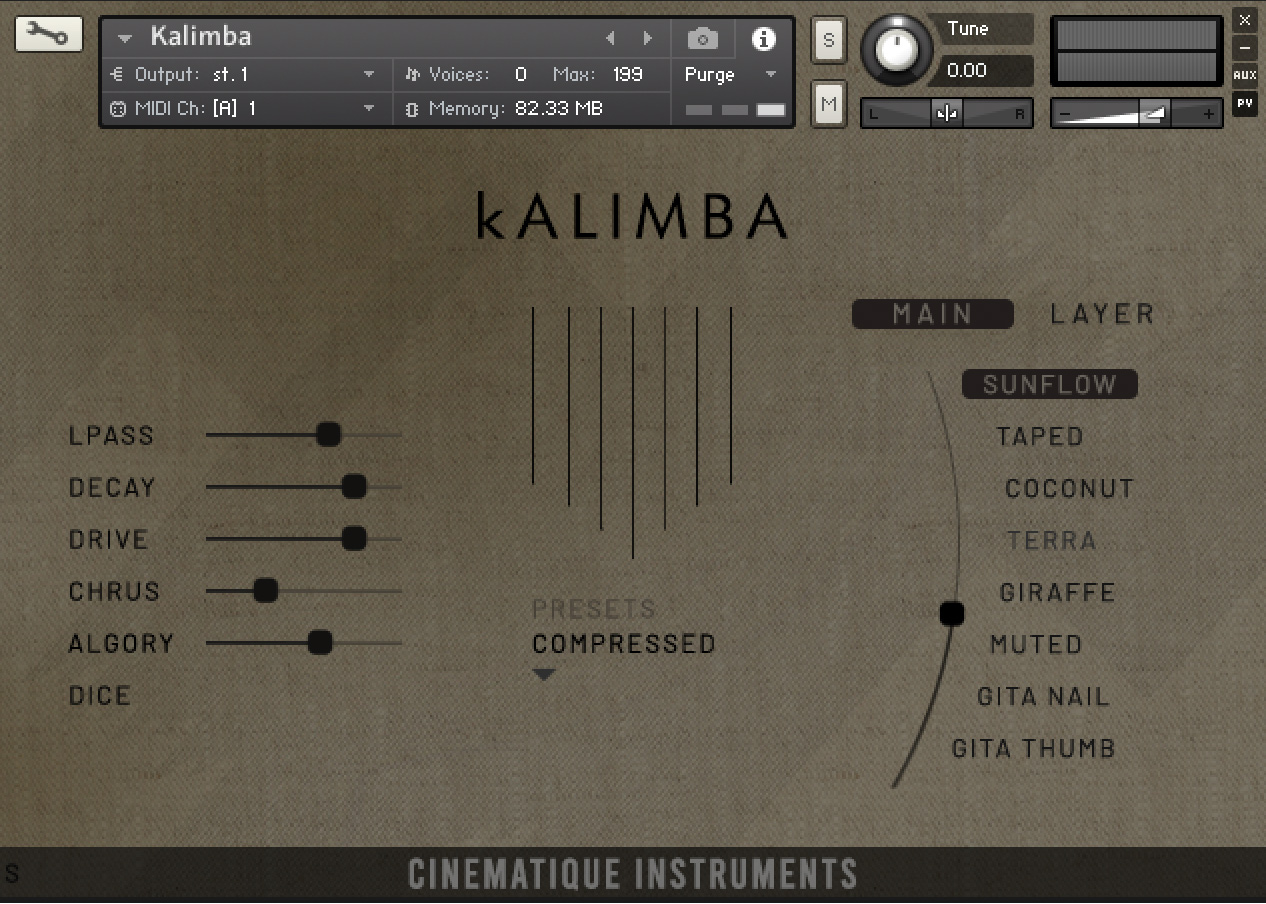Click the volume slider handle
The image size is (1266, 904).
click(1154, 114)
